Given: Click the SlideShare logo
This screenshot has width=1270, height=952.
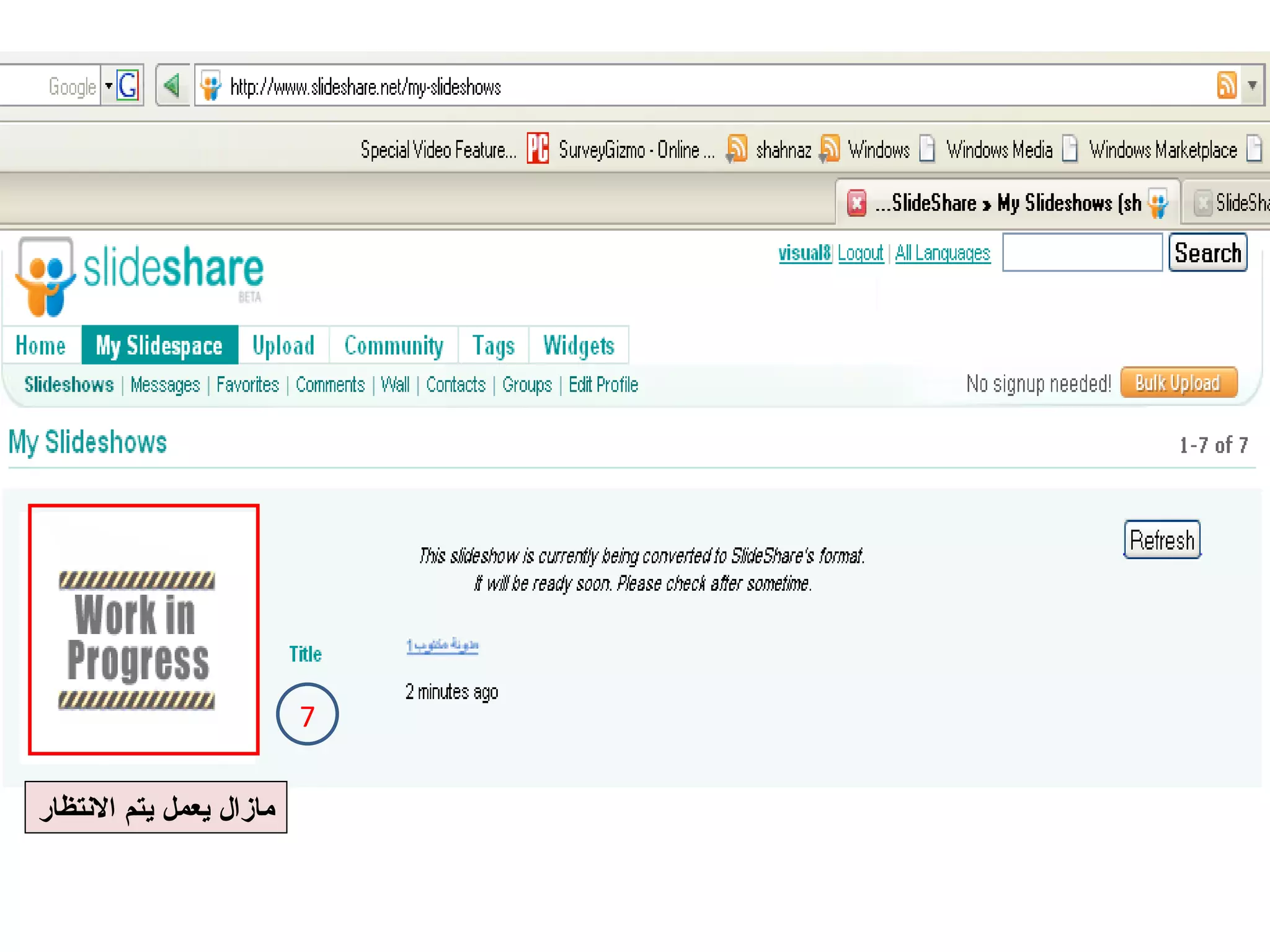Looking at the screenshot, I should (141, 276).
